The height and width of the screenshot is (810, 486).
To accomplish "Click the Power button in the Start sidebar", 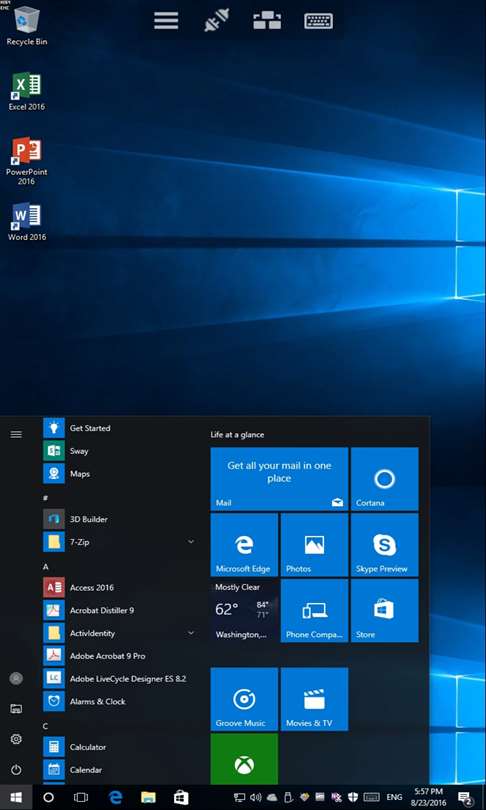I will tap(16, 770).
